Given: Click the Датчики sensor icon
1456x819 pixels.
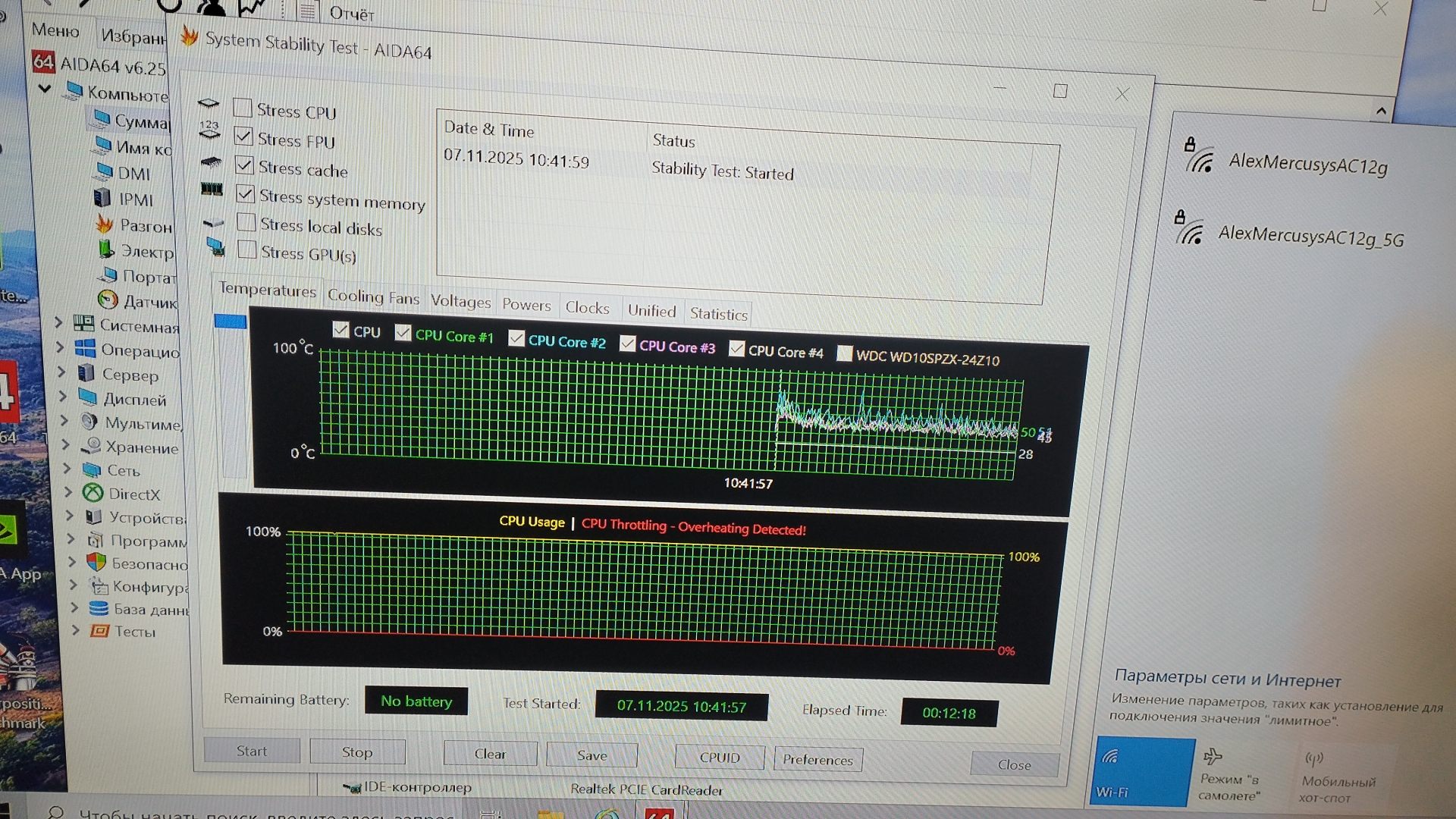Looking at the screenshot, I should pyautogui.click(x=108, y=300).
